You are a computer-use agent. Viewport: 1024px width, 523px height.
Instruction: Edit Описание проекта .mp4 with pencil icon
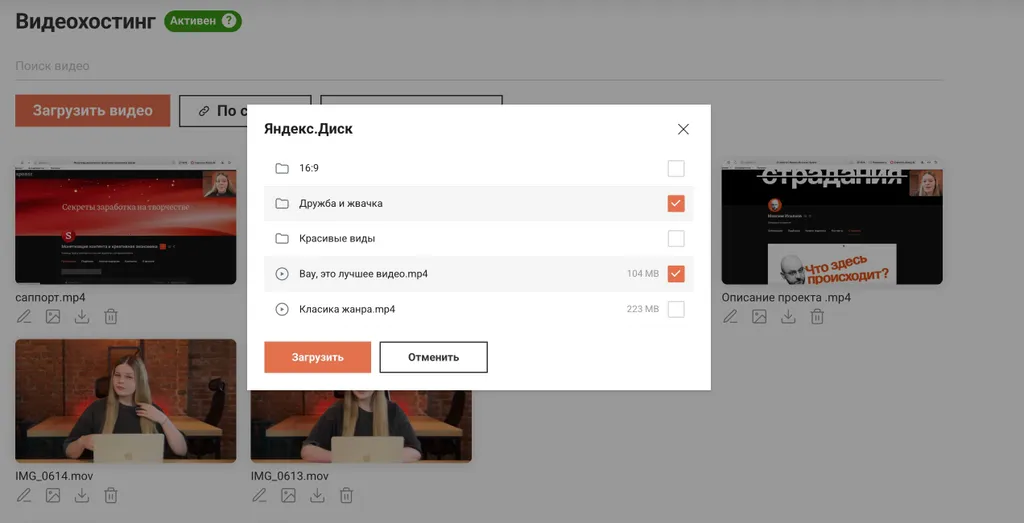(729, 317)
